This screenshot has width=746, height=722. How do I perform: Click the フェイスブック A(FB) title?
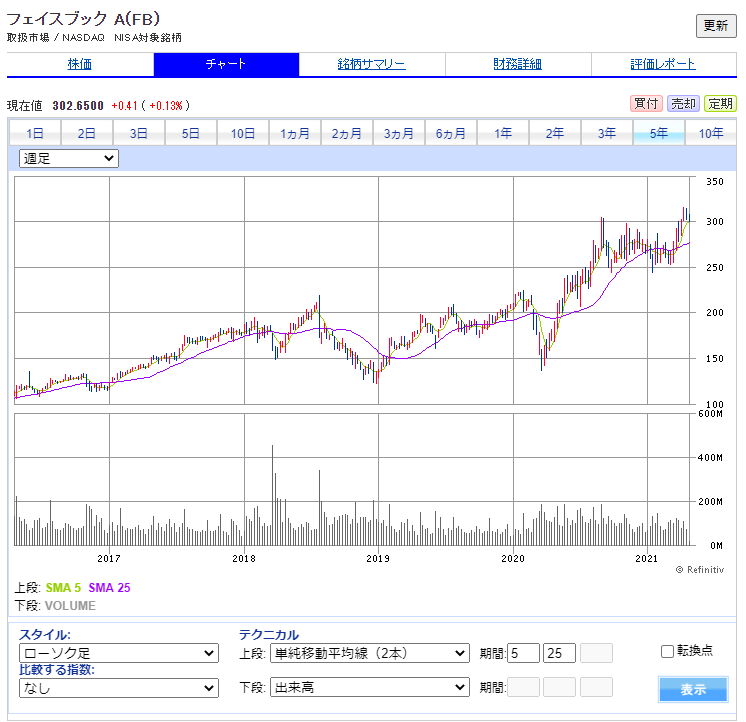[84, 19]
